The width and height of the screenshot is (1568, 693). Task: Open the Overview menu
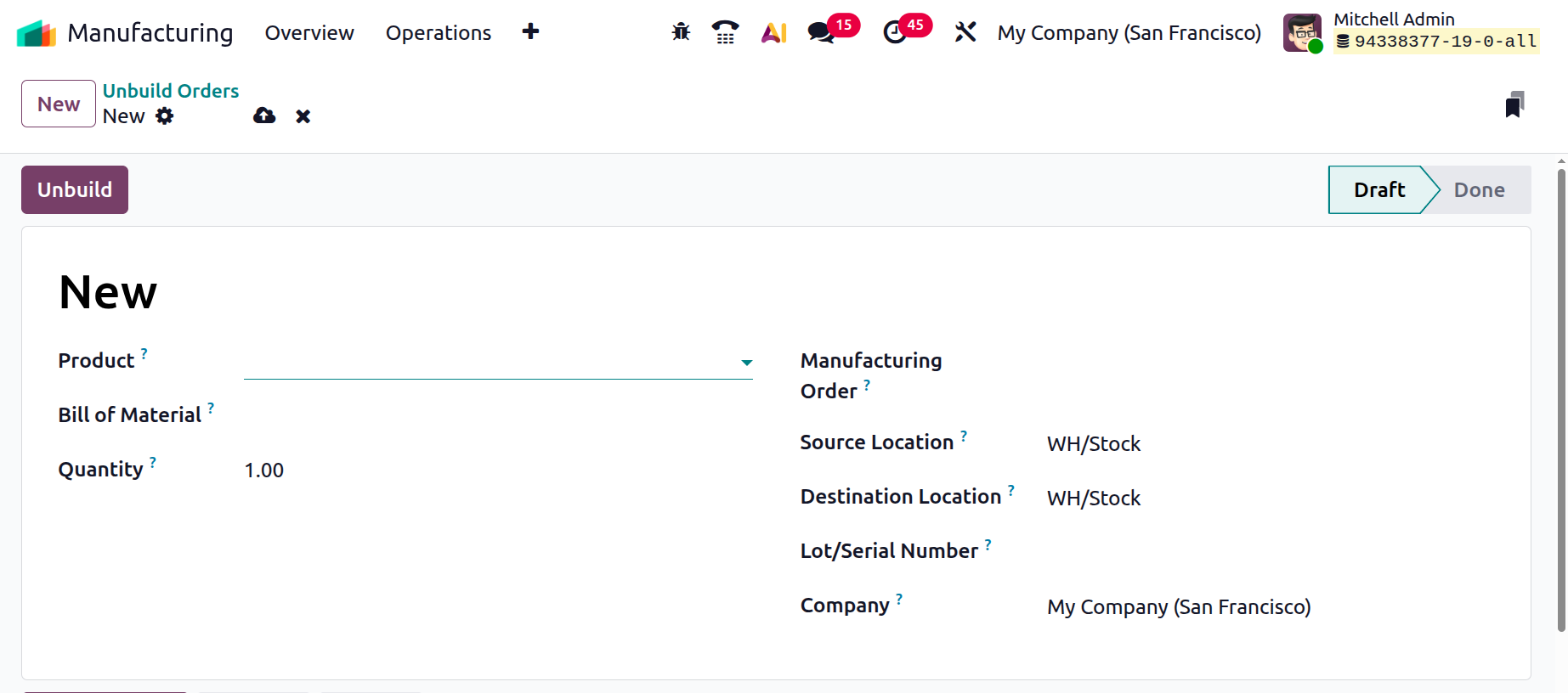pyautogui.click(x=309, y=33)
